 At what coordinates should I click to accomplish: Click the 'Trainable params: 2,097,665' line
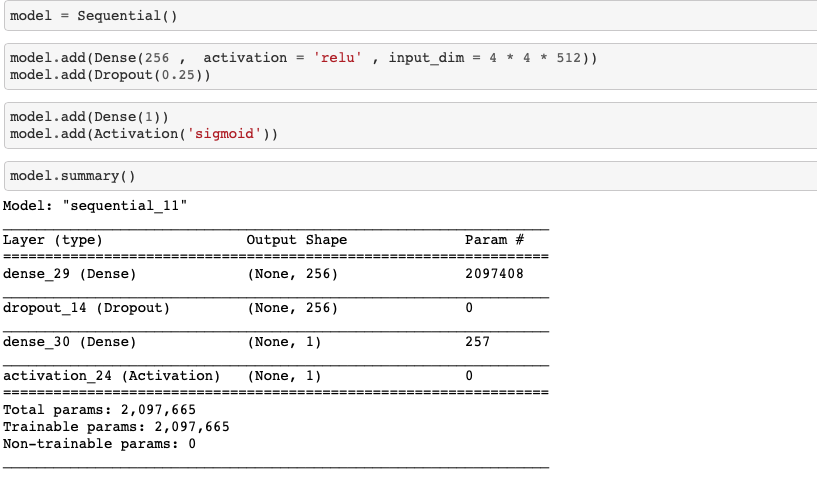tap(116, 427)
